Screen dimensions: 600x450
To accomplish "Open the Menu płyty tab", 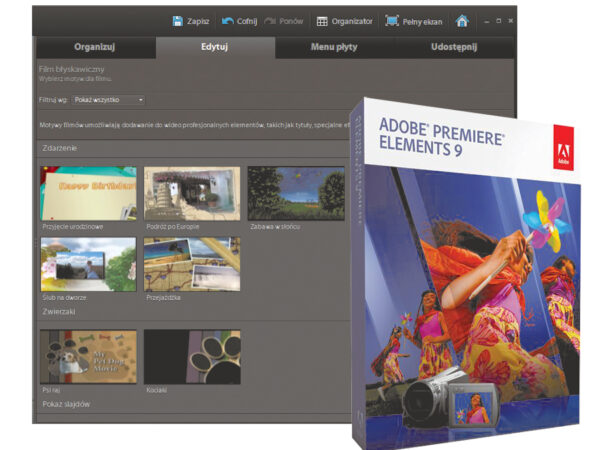I will click(337, 48).
